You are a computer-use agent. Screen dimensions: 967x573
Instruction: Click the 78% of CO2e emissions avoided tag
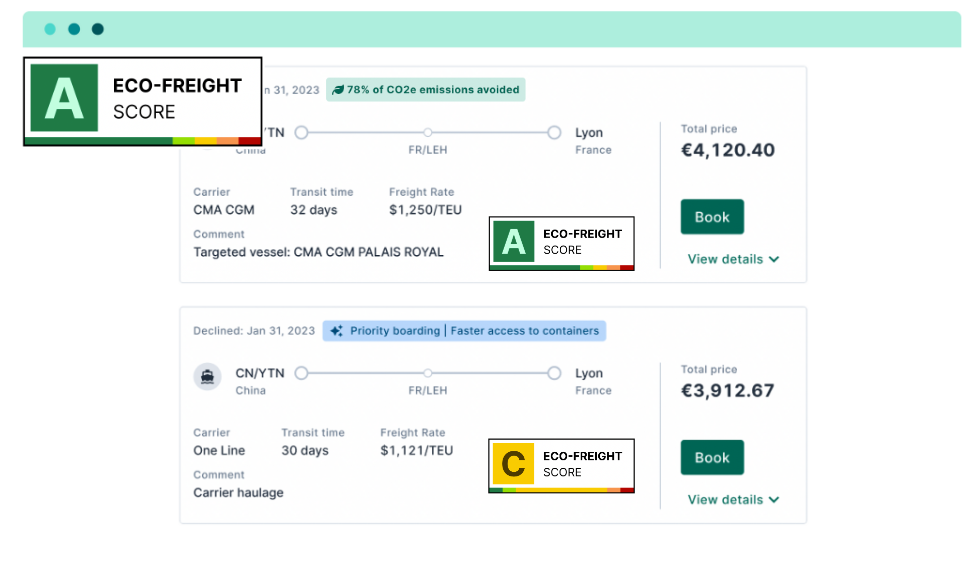[426, 89]
